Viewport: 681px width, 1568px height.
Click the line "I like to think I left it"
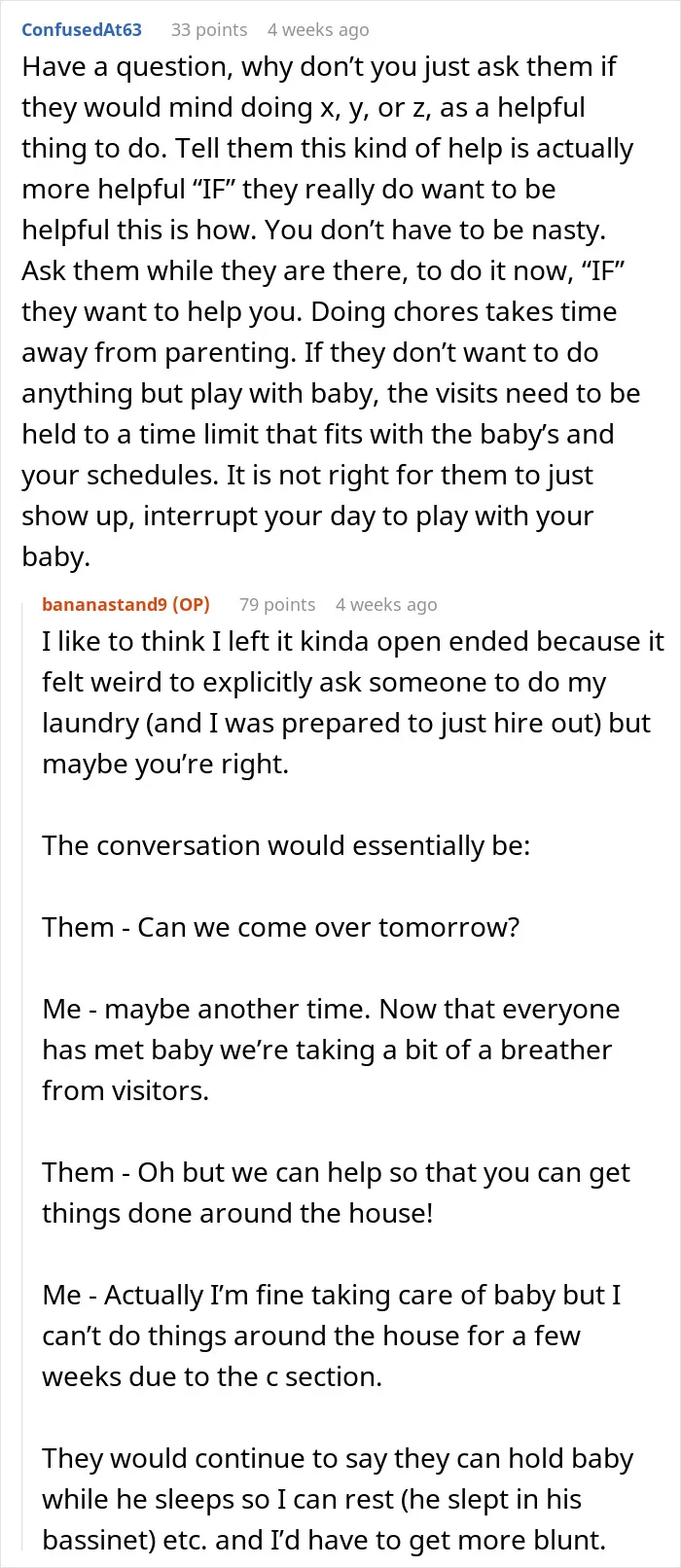[353, 642]
